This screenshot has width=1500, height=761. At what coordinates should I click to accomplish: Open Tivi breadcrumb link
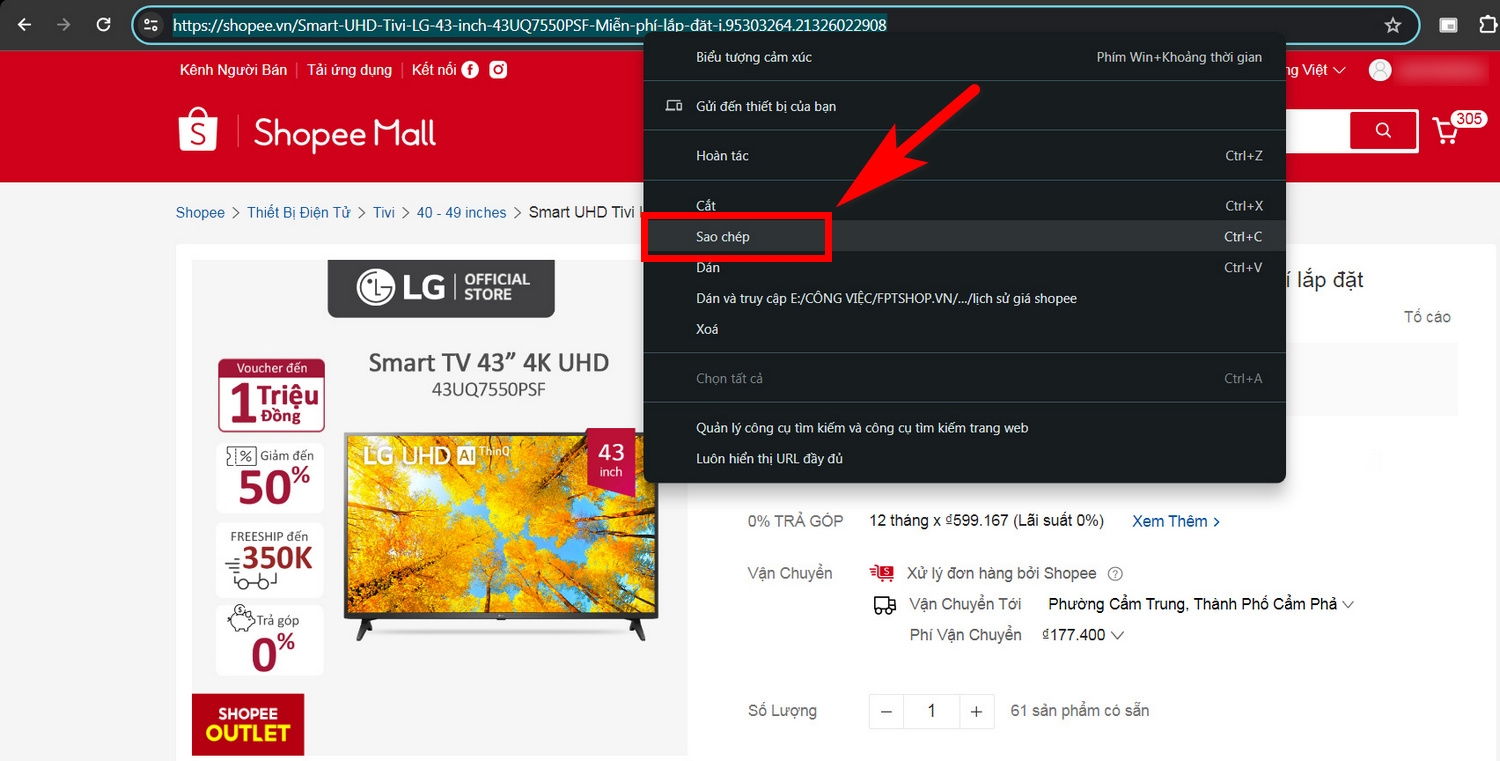[384, 213]
